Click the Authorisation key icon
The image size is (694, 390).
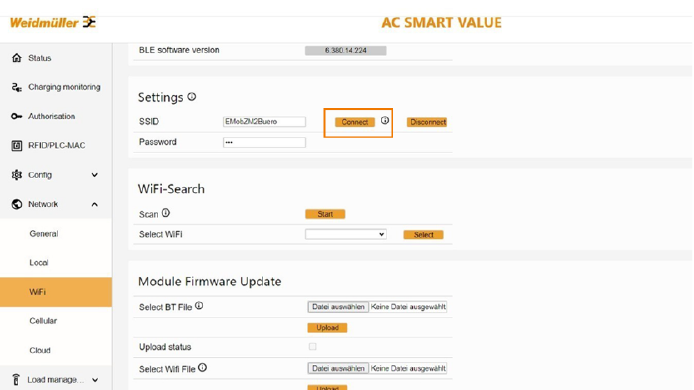17,116
